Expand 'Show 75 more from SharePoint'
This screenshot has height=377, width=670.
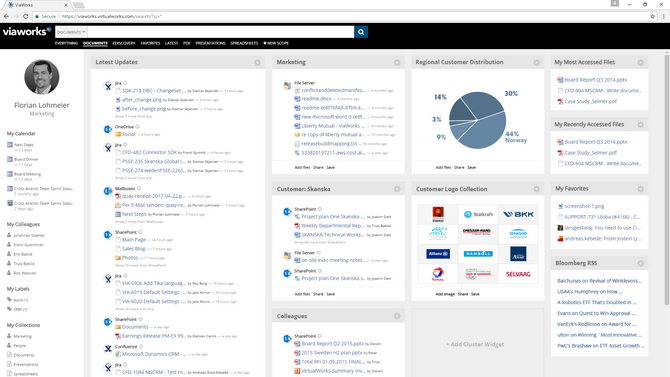point(141,265)
